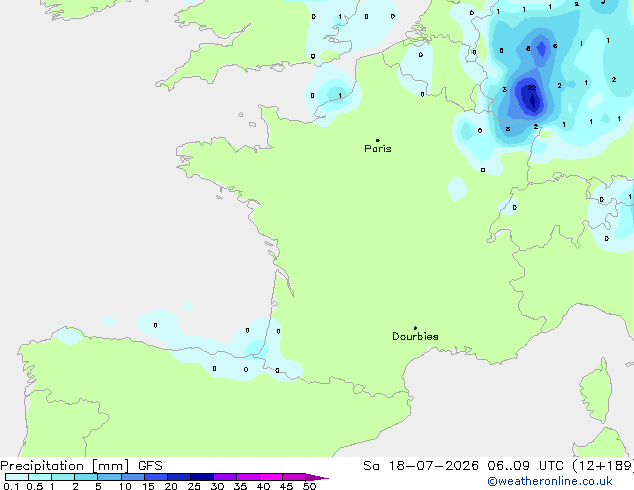Click the legend scale label 0.1
This screenshot has height=490, width=634.
pos(11,486)
